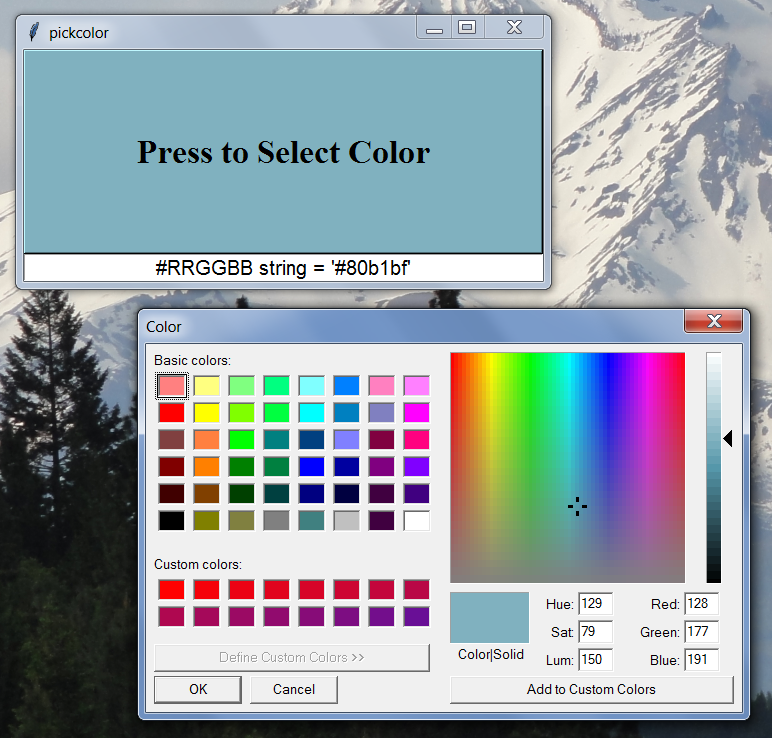Click the Red value input field
Image resolution: width=772 pixels, height=738 pixels.
[x=701, y=604]
